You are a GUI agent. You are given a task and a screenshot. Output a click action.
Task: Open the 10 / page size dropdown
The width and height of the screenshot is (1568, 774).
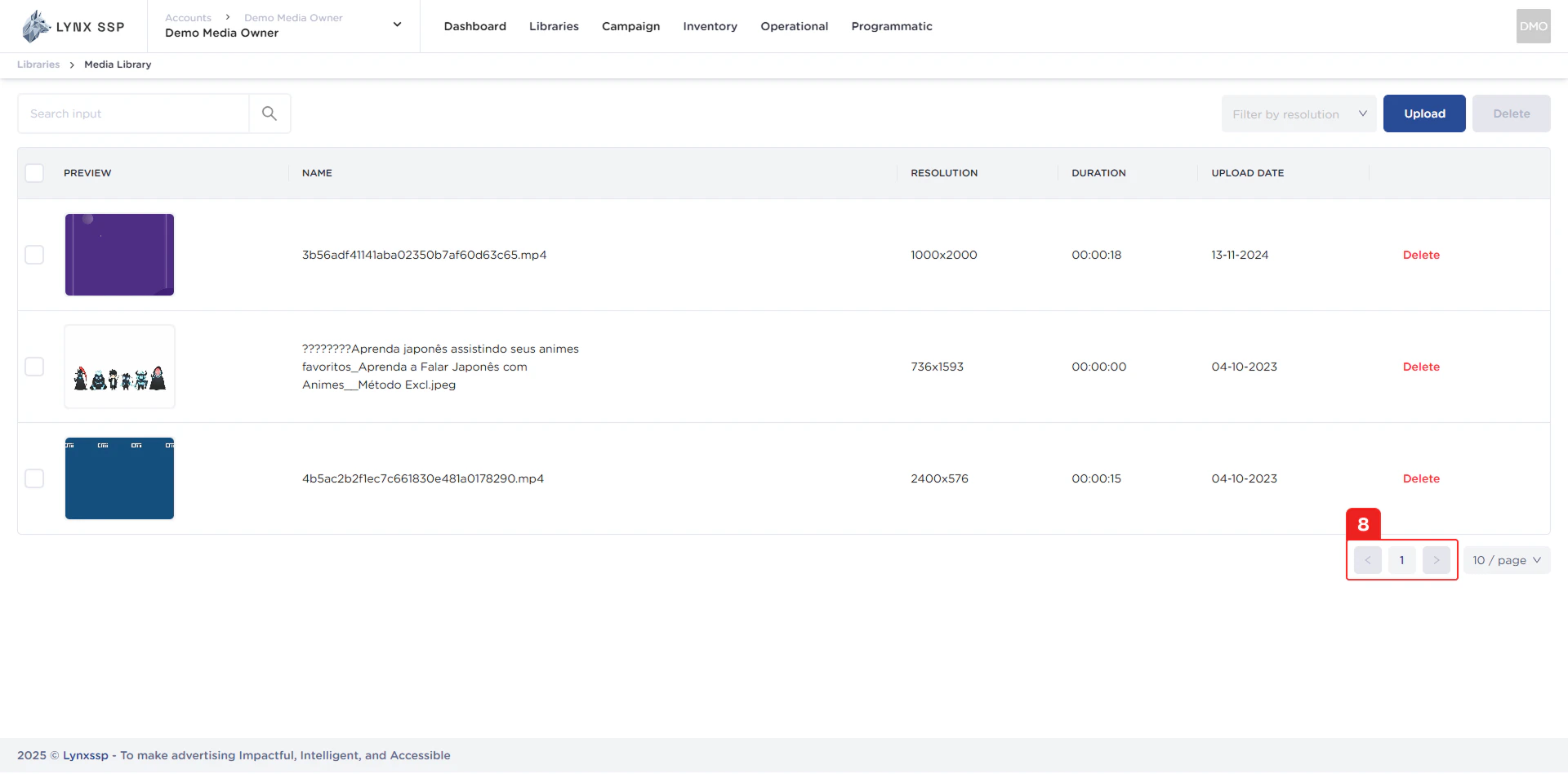point(1505,560)
